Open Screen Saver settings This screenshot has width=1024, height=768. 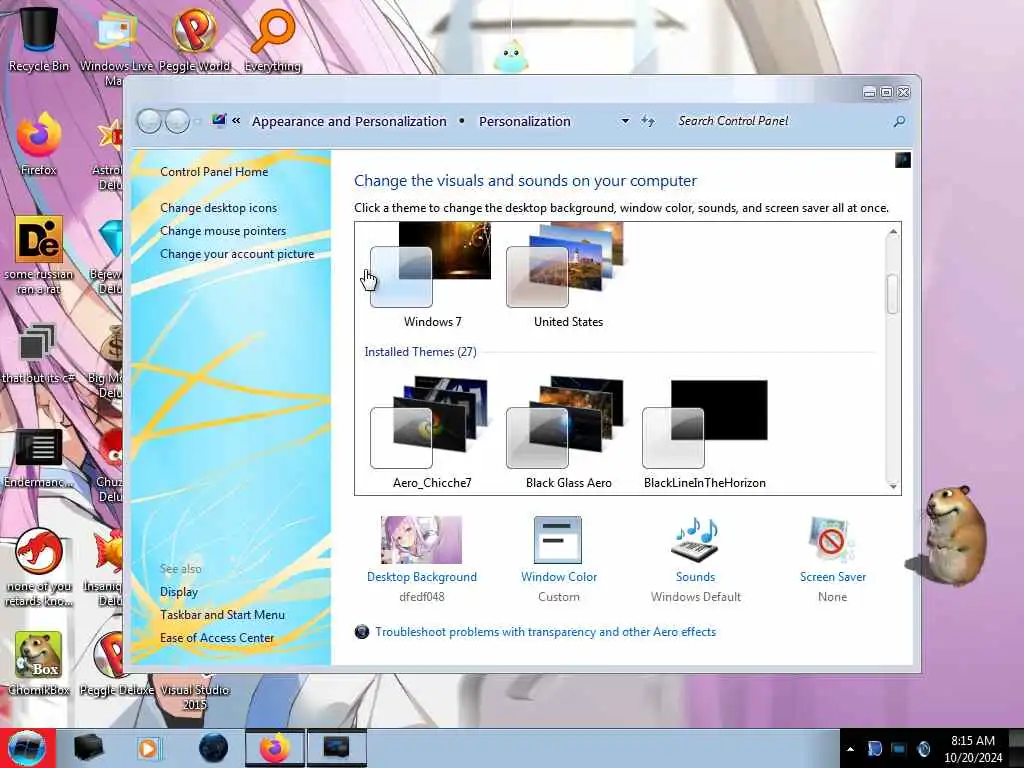[x=833, y=558]
